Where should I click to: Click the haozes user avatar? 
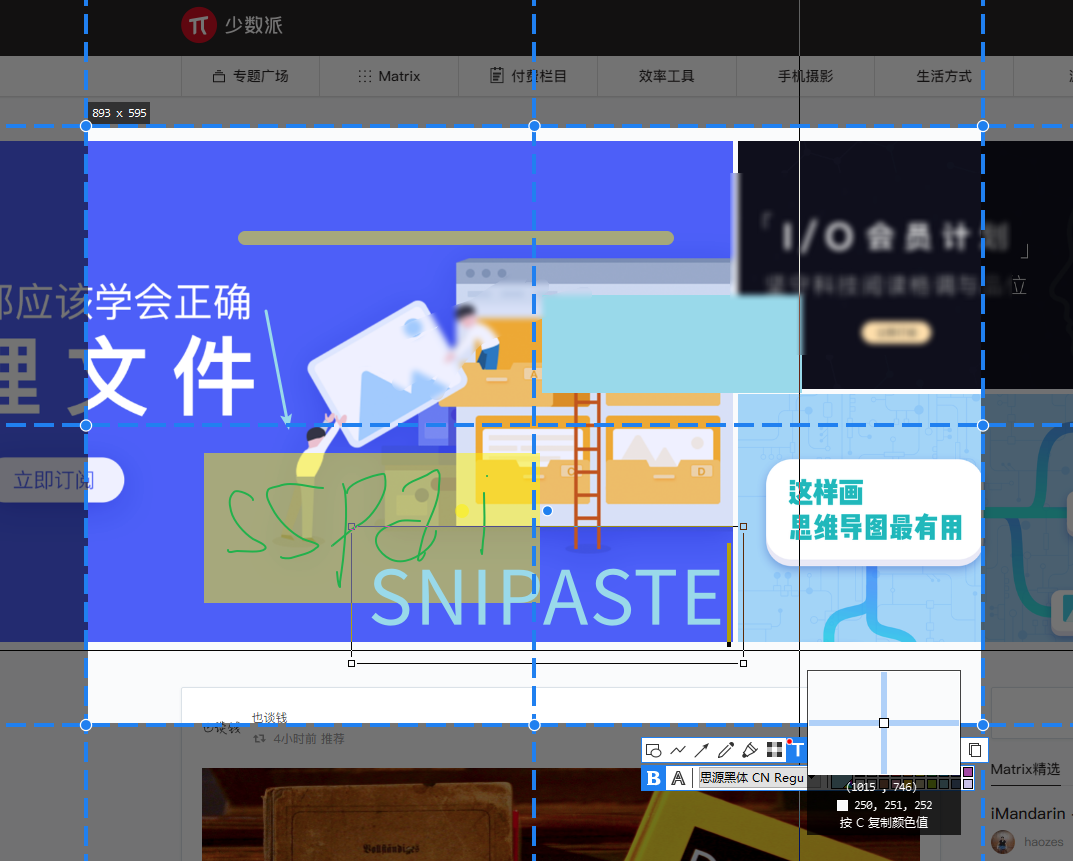coord(1001,842)
